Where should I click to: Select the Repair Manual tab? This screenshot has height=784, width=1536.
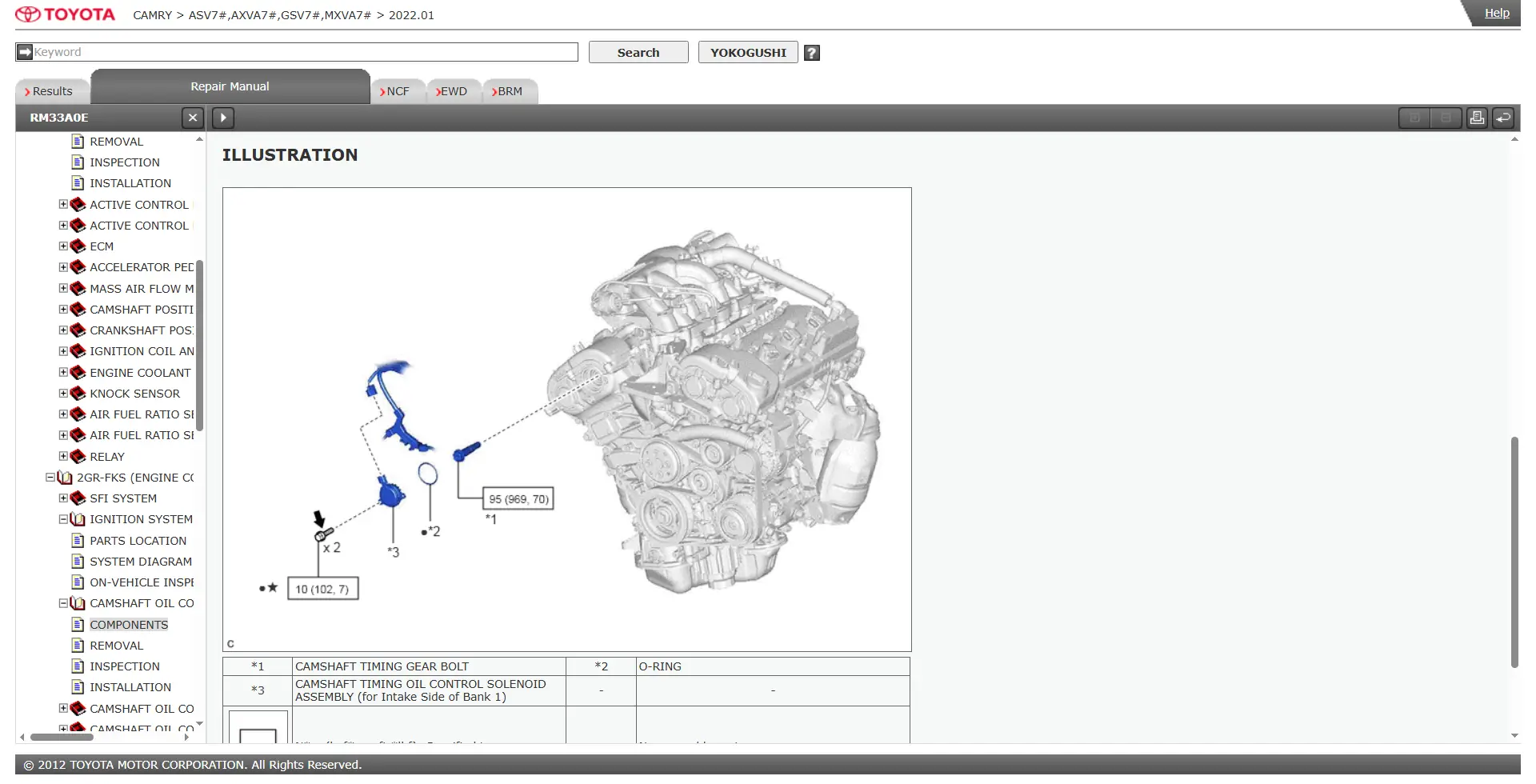pyautogui.click(x=230, y=86)
